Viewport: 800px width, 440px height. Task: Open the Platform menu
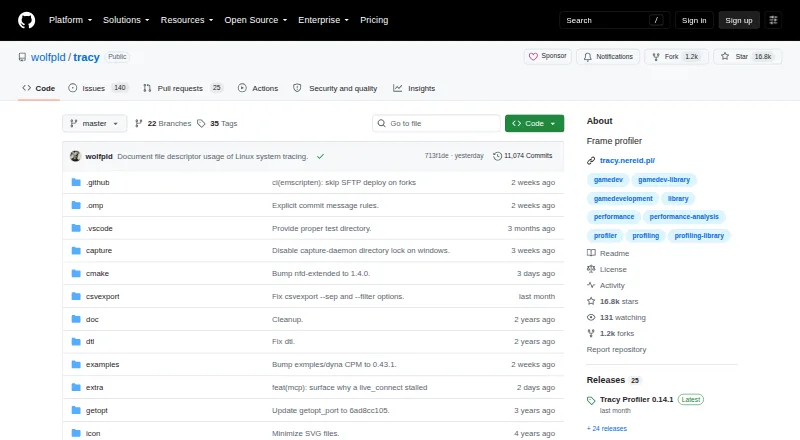pyautogui.click(x=70, y=20)
